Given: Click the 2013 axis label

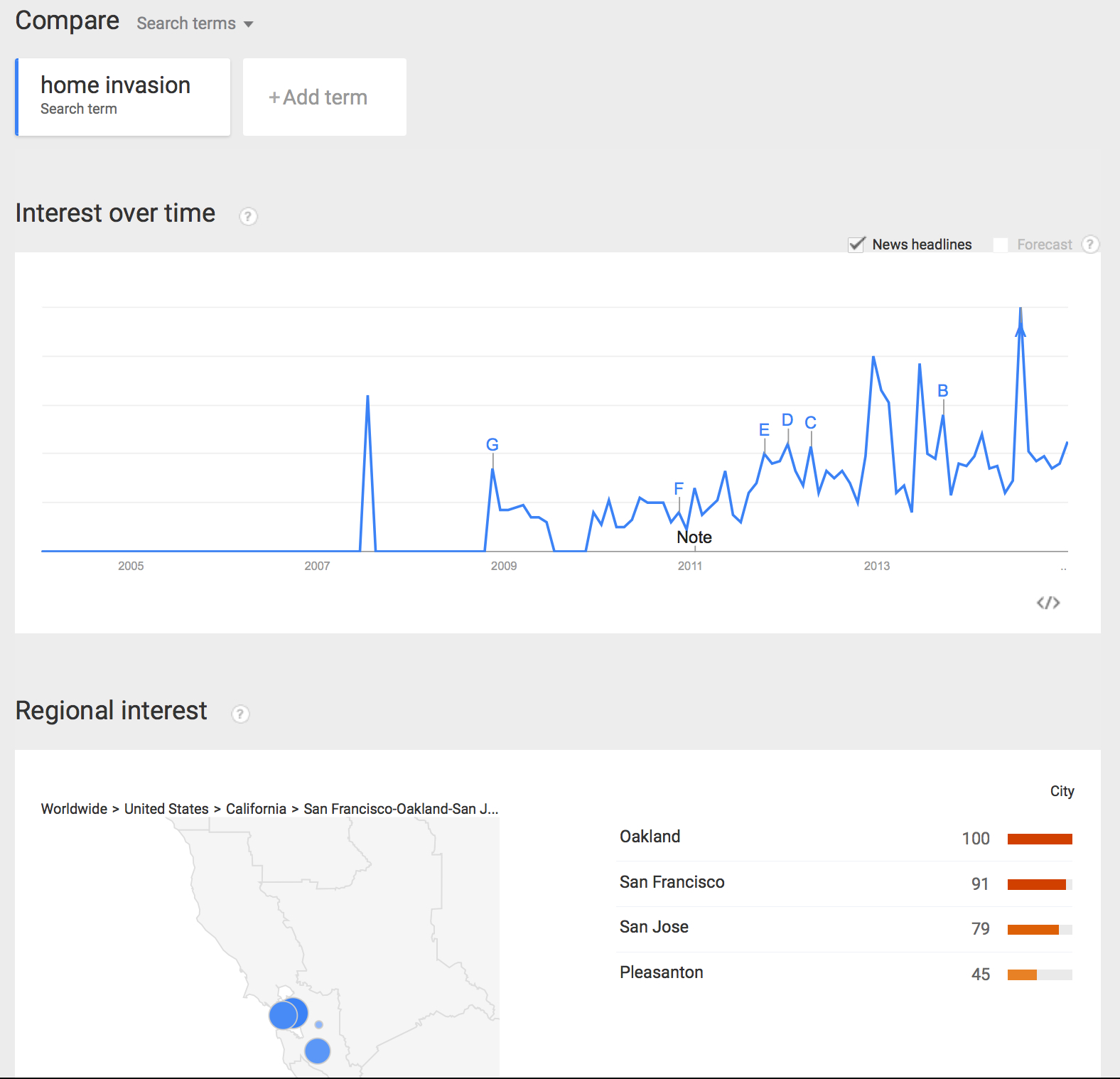Looking at the screenshot, I should pos(877,566).
